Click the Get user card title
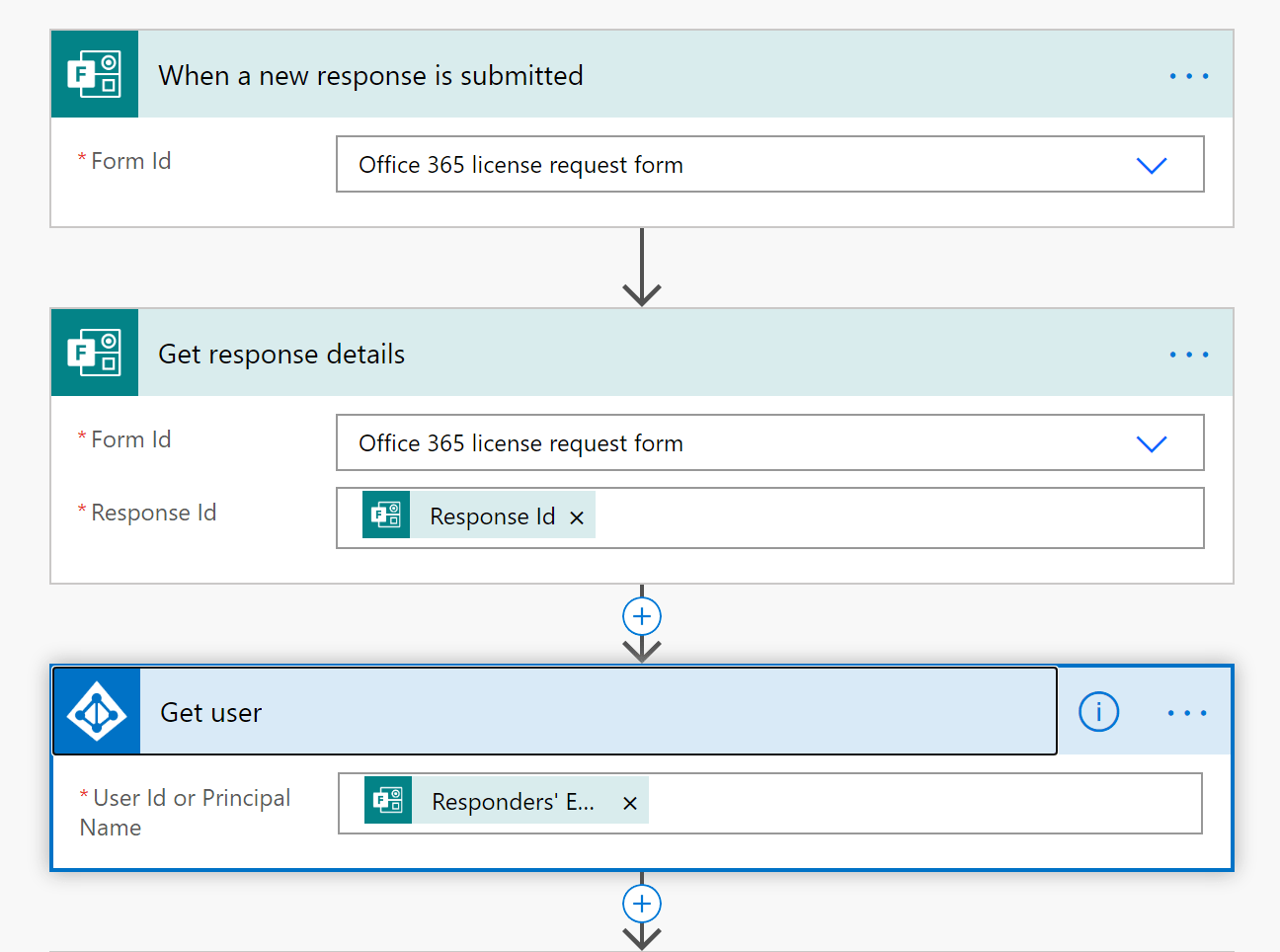 click(x=210, y=712)
